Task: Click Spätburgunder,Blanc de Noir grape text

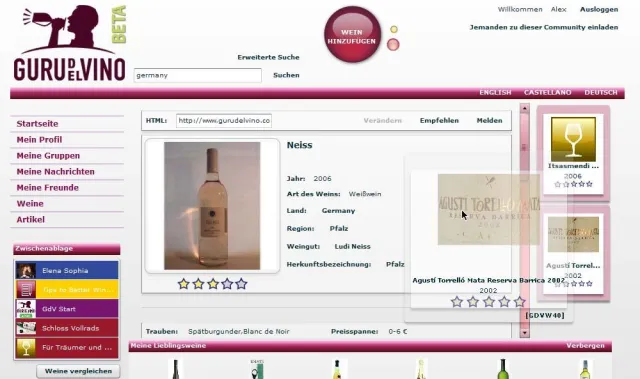Action: 239,332
